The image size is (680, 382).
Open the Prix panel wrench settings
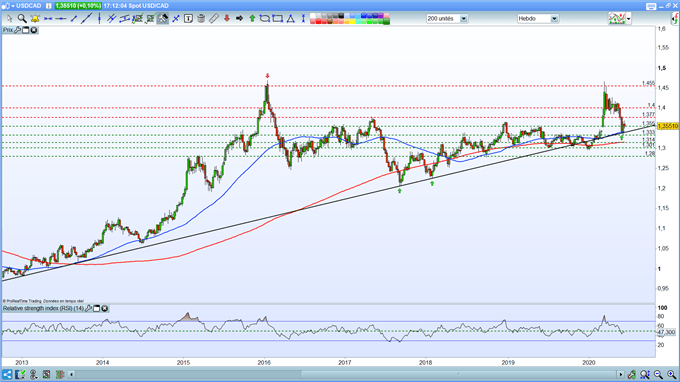[x=17, y=30]
